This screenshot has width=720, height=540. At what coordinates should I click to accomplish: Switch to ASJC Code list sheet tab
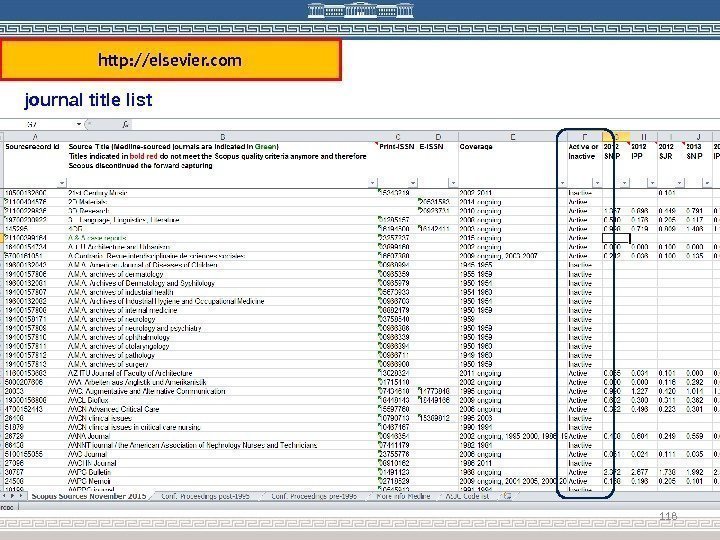coord(467,496)
